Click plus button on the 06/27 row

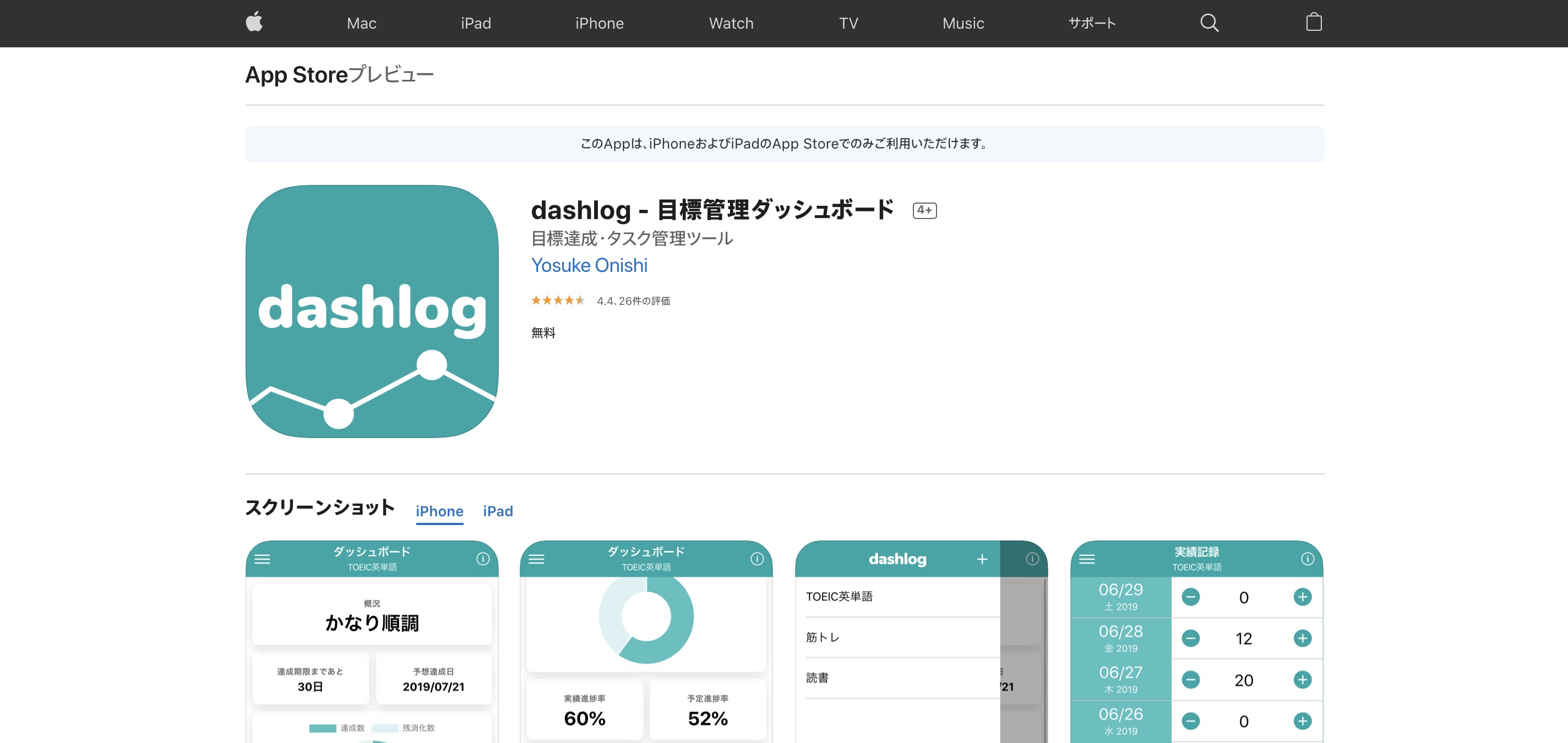pyautogui.click(x=1302, y=680)
